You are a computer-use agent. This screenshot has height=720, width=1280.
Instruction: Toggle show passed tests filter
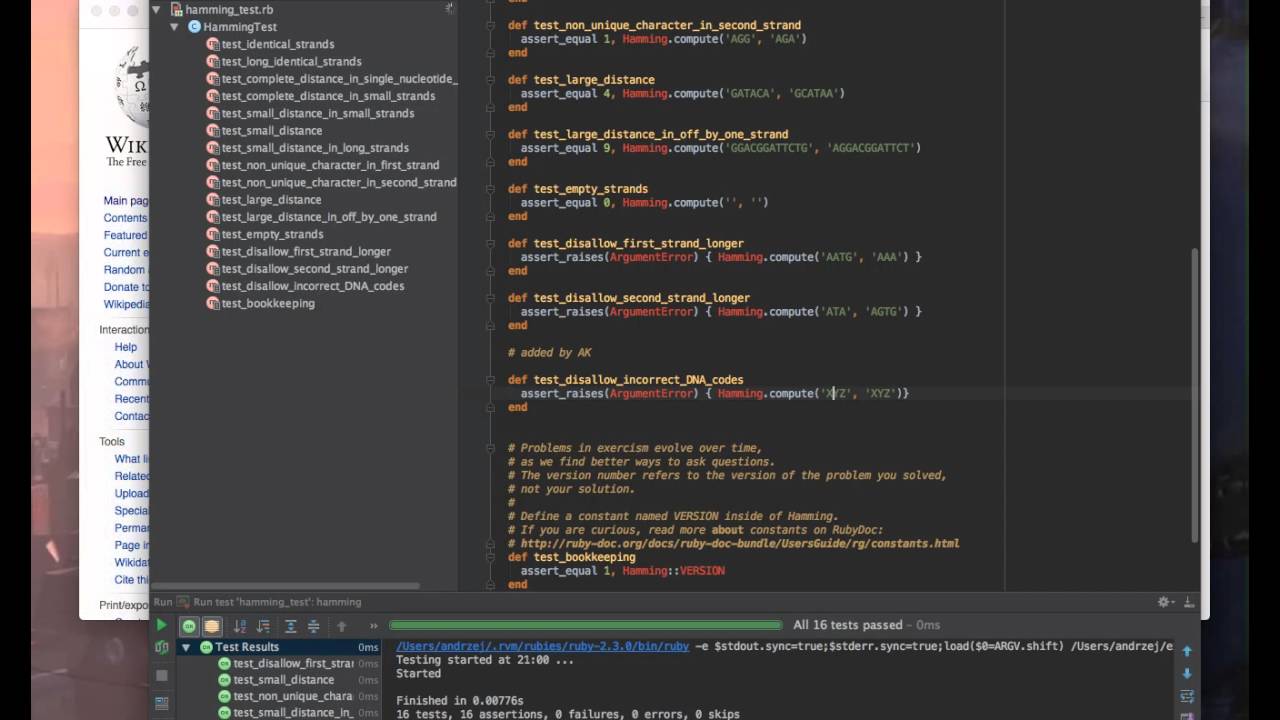(x=189, y=626)
